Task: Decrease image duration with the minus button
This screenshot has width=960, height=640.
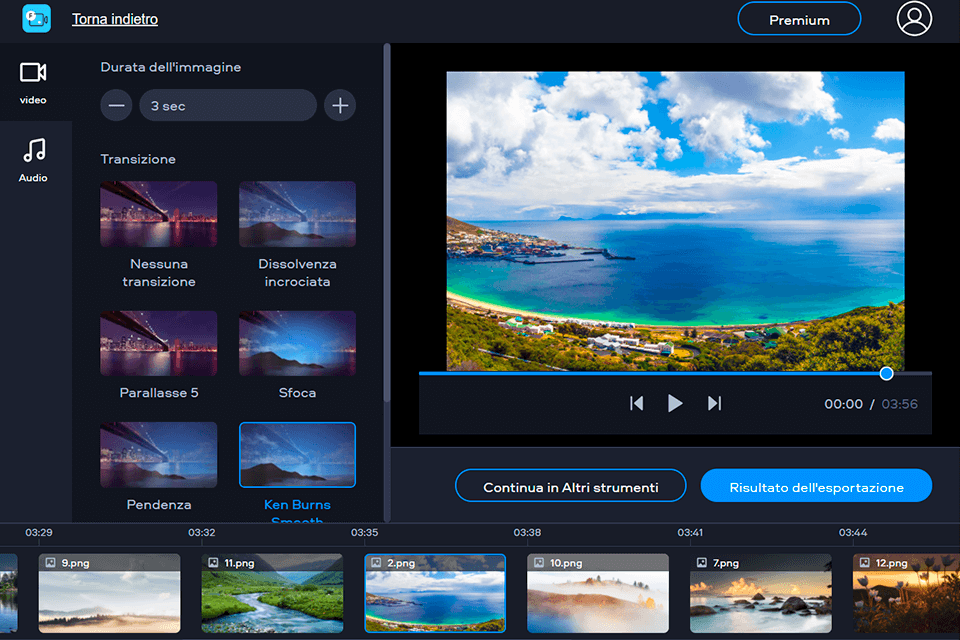Action: tap(115, 105)
